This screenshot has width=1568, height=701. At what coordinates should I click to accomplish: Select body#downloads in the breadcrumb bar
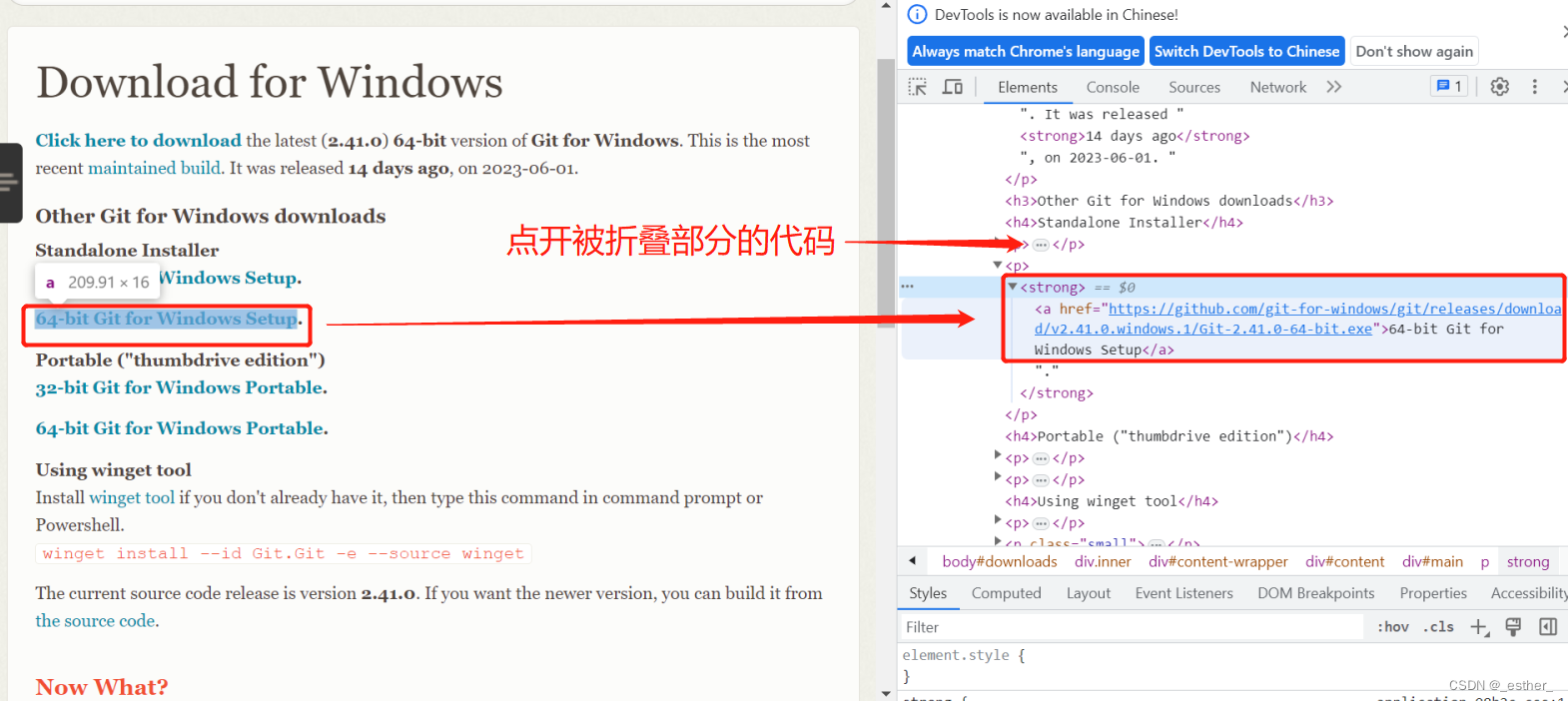1000,561
